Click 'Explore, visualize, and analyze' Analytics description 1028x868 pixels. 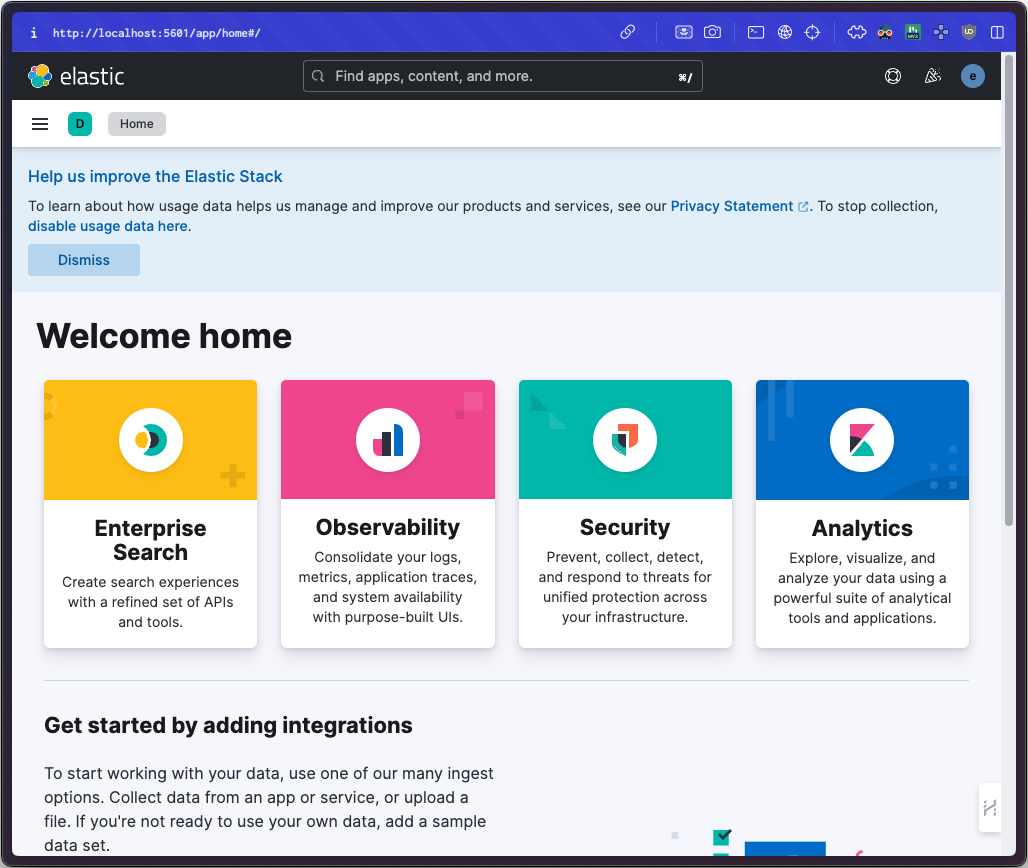(x=862, y=588)
